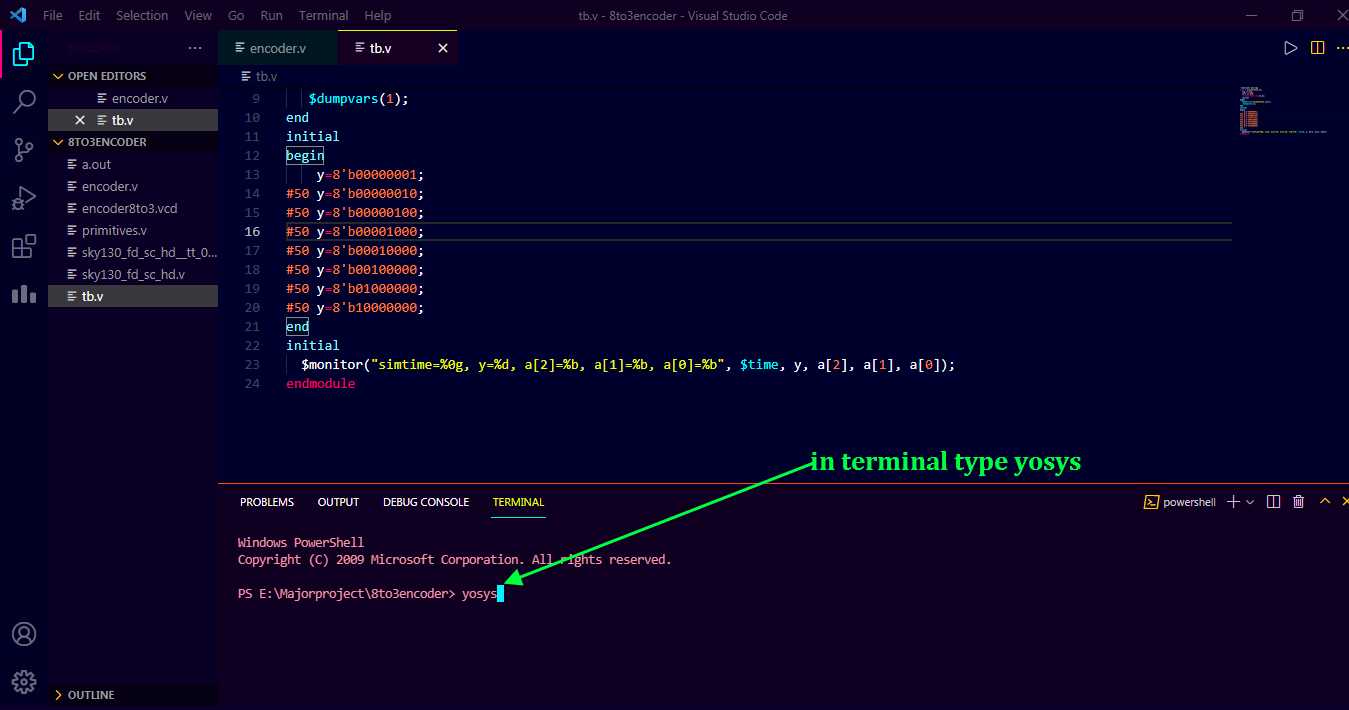This screenshot has height=710, width=1349.
Task: Open the Terminal menu
Action: coord(324,15)
